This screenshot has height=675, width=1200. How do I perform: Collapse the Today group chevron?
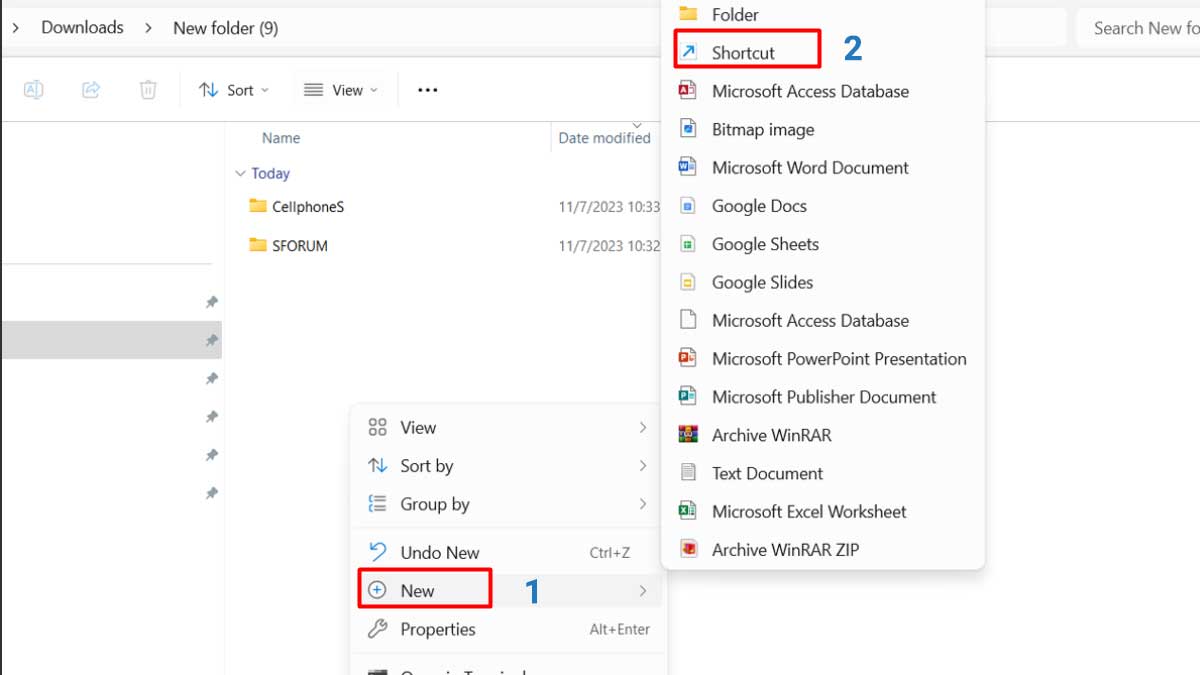(240, 174)
